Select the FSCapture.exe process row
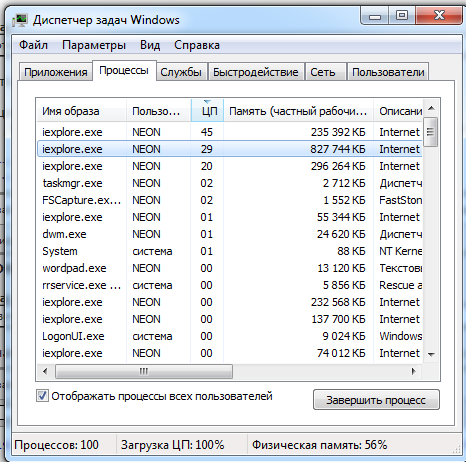The width and height of the screenshot is (466, 462). pos(230,200)
